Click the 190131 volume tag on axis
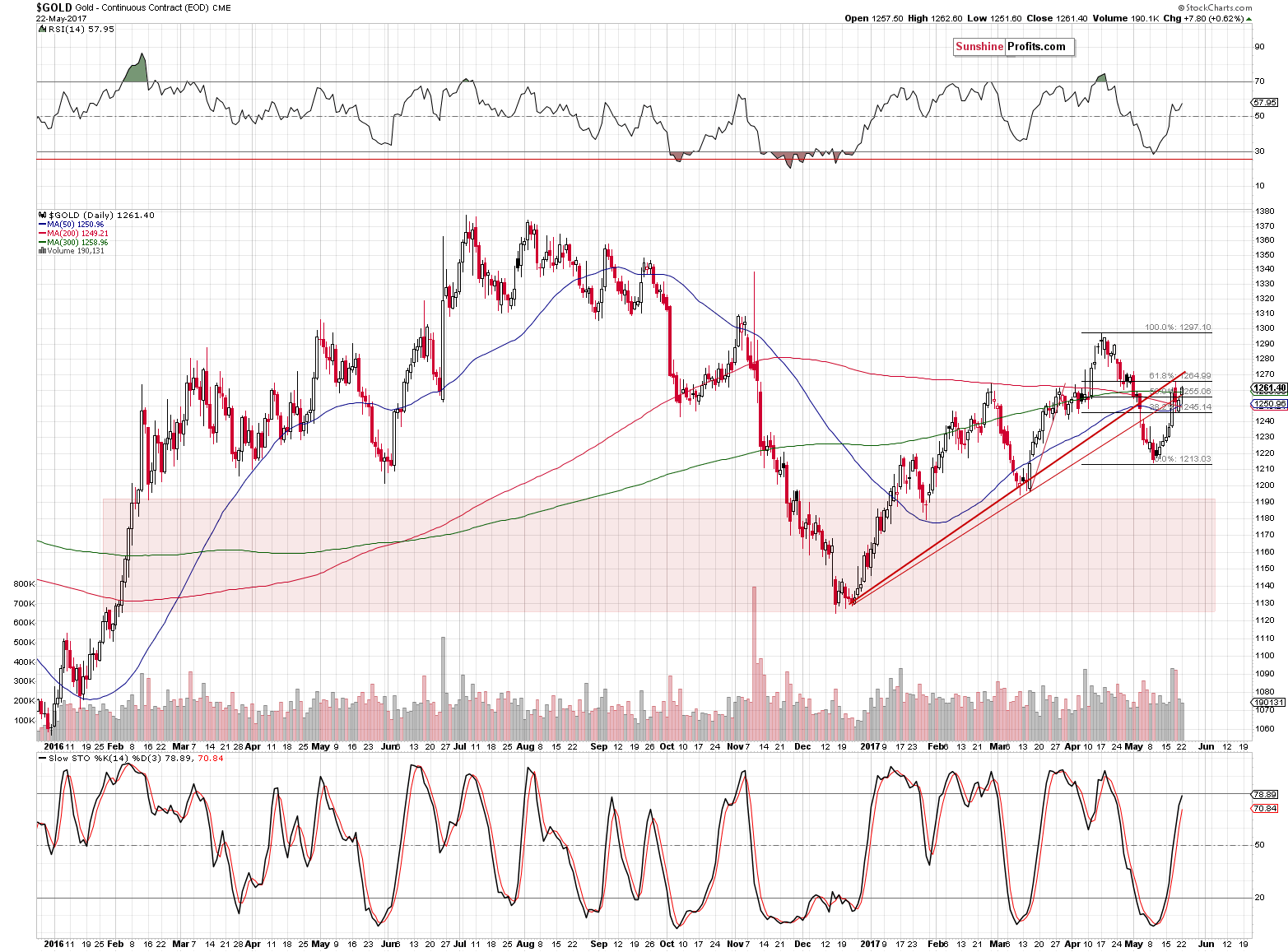Image resolution: width=1288 pixels, height=952 pixels. [x=1267, y=704]
